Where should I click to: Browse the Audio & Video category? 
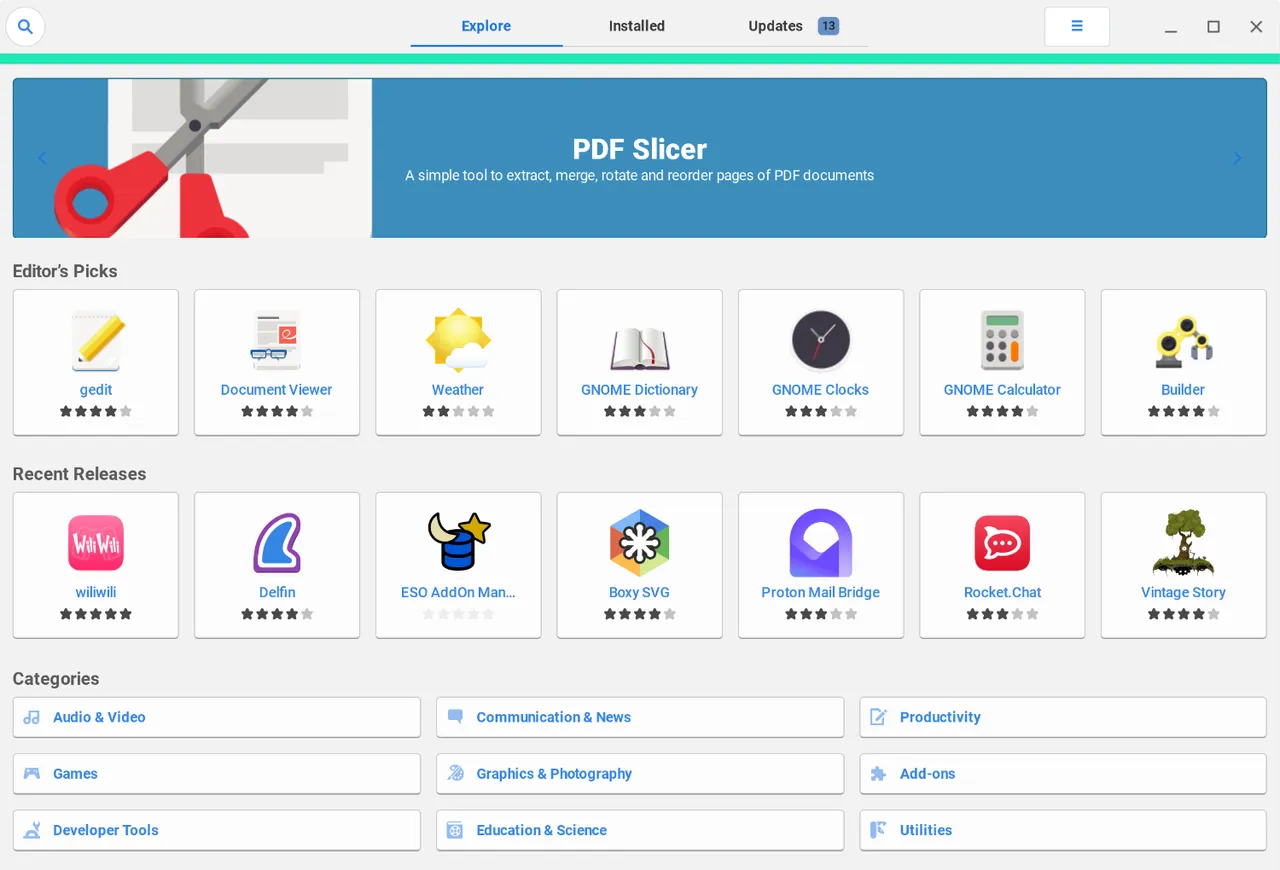[217, 717]
